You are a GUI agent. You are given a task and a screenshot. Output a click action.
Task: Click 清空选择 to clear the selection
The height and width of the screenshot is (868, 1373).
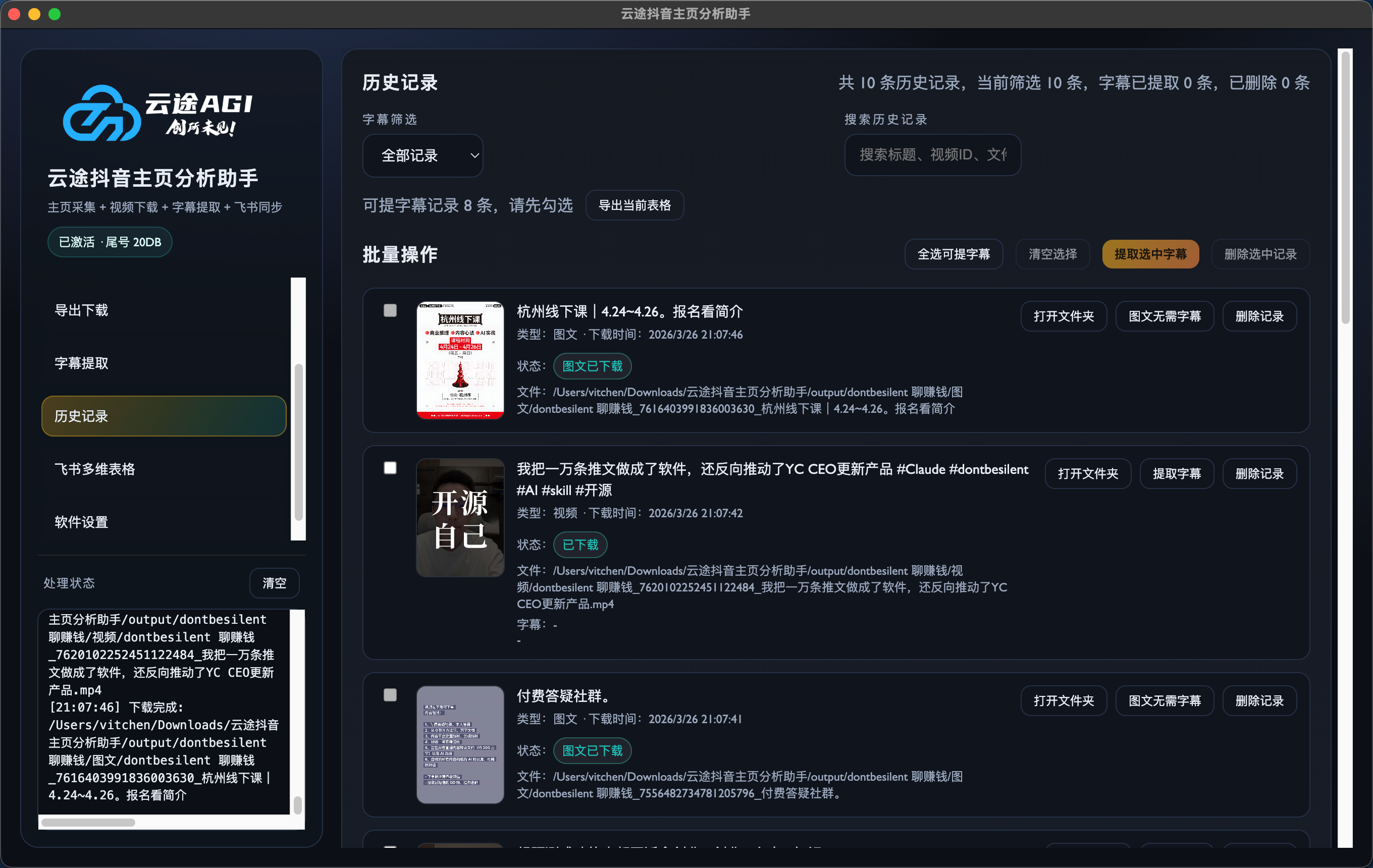click(x=1052, y=254)
